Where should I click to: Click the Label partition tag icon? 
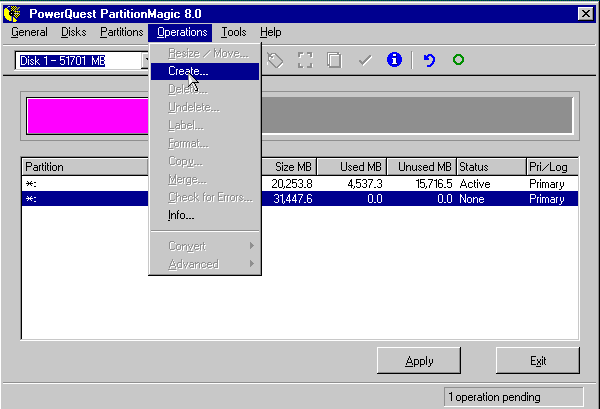[x=275, y=60]
